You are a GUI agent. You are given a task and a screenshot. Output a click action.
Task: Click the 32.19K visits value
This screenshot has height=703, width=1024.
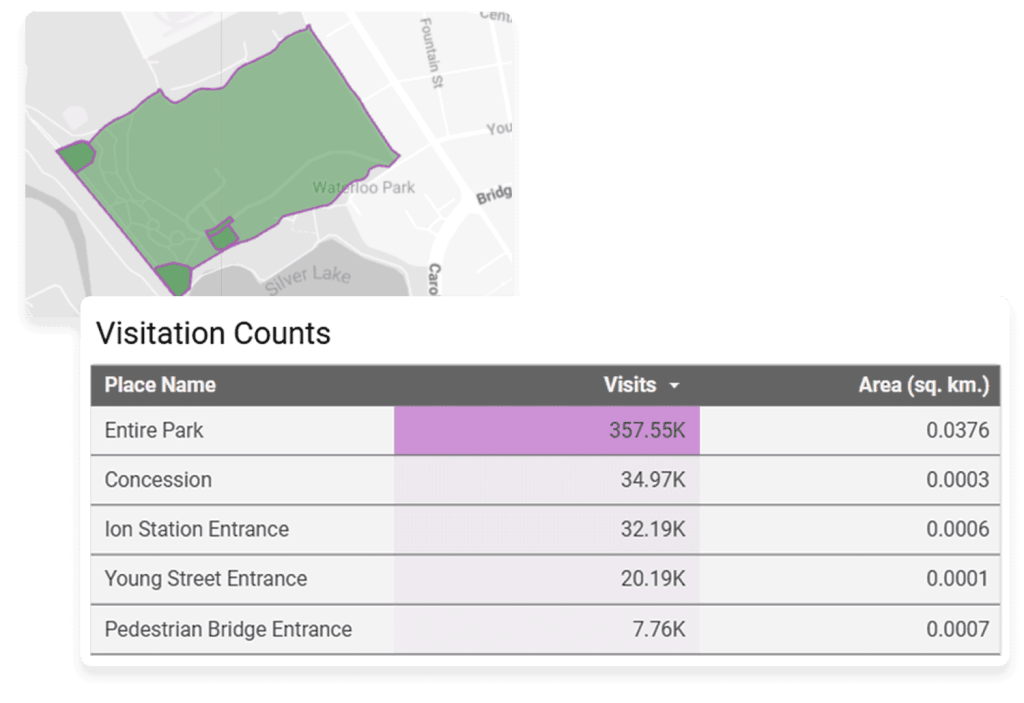652,529
